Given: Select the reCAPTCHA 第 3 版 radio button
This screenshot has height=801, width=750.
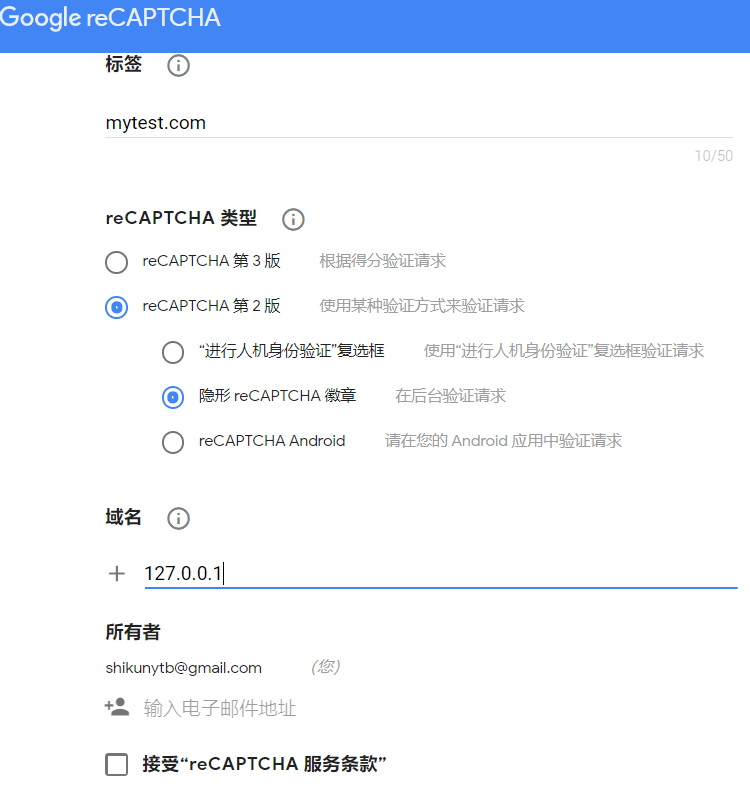Looking at the screenshot, I should (116, 262).
